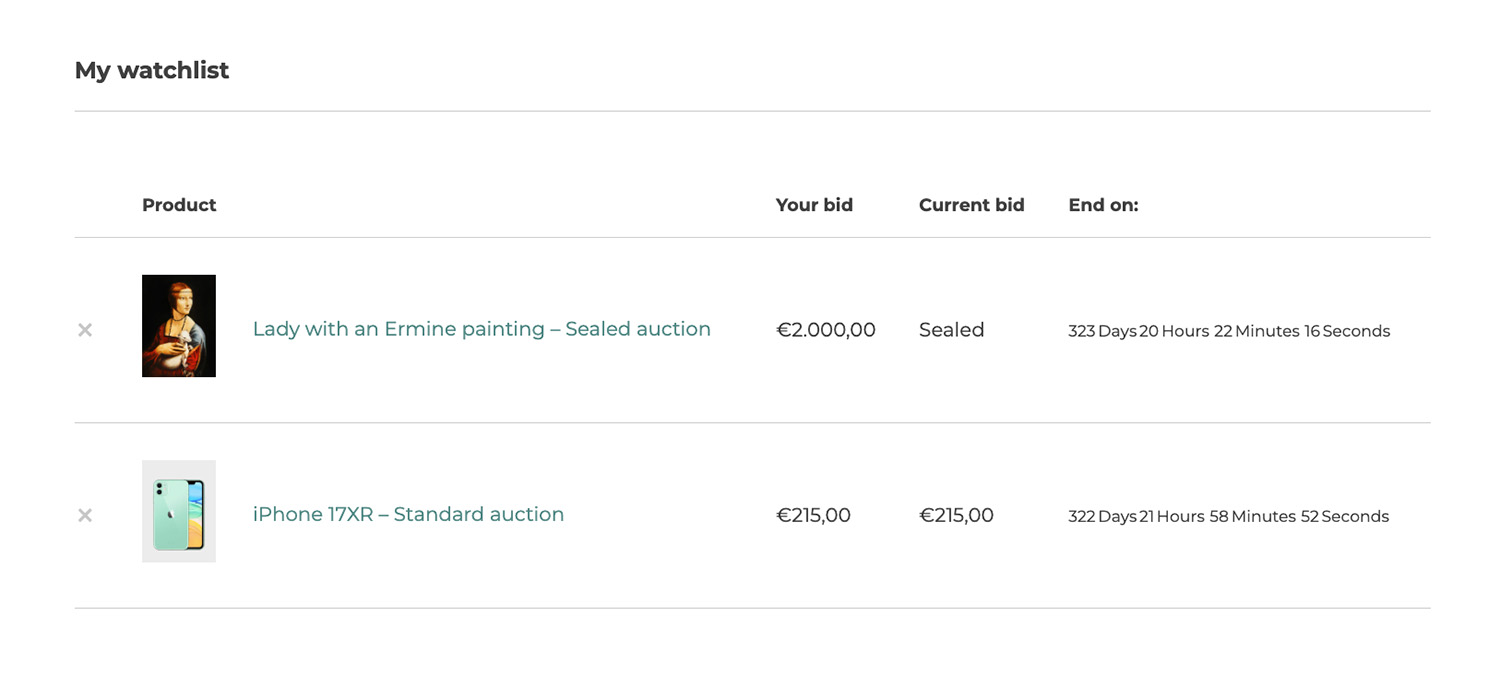Image resolution: width=1500 pixels, height=675 pixels.
Task: Select your €215,00 bid on the iPhone
Action: pos(813,515)
